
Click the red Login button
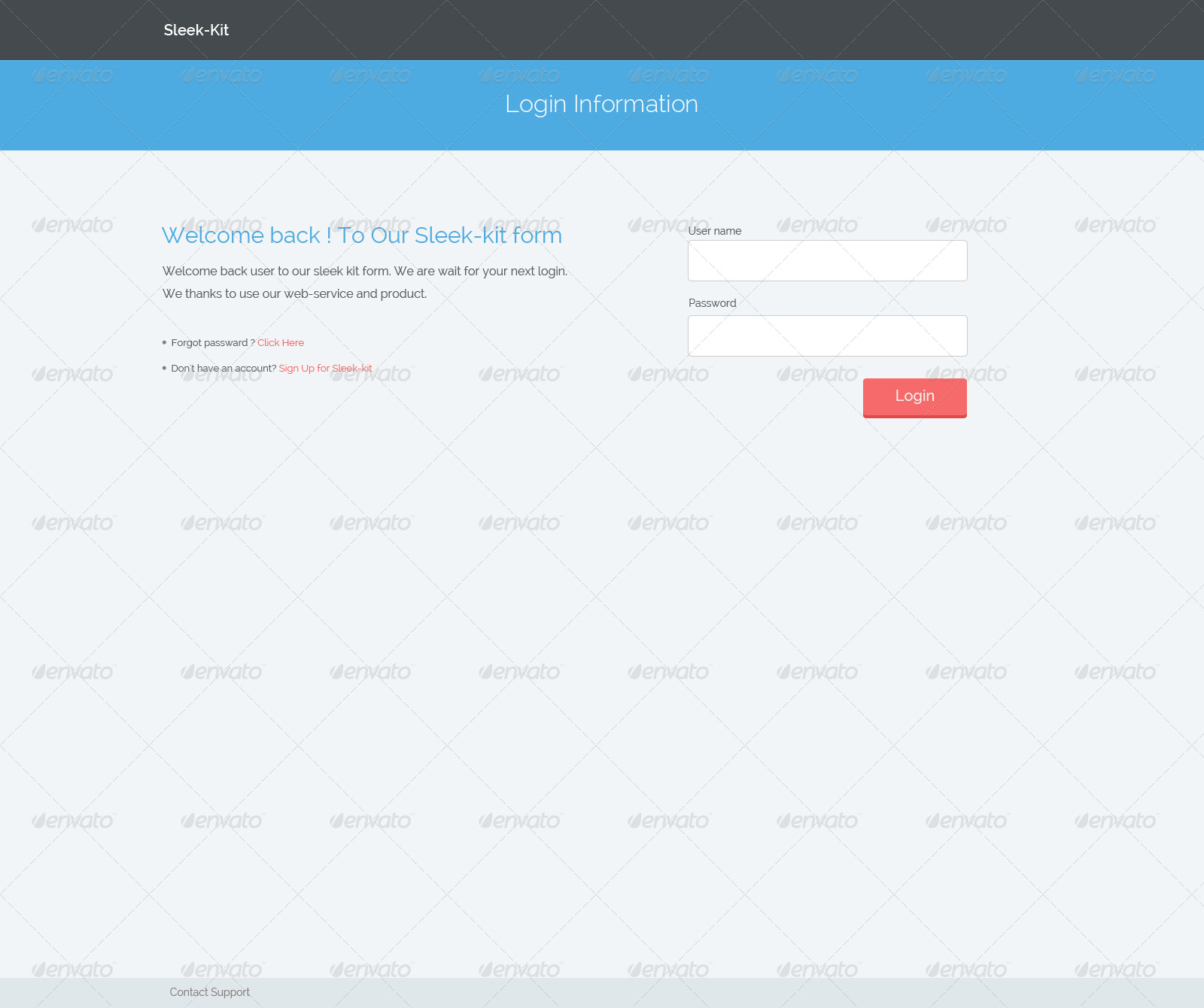click(914, 396)
